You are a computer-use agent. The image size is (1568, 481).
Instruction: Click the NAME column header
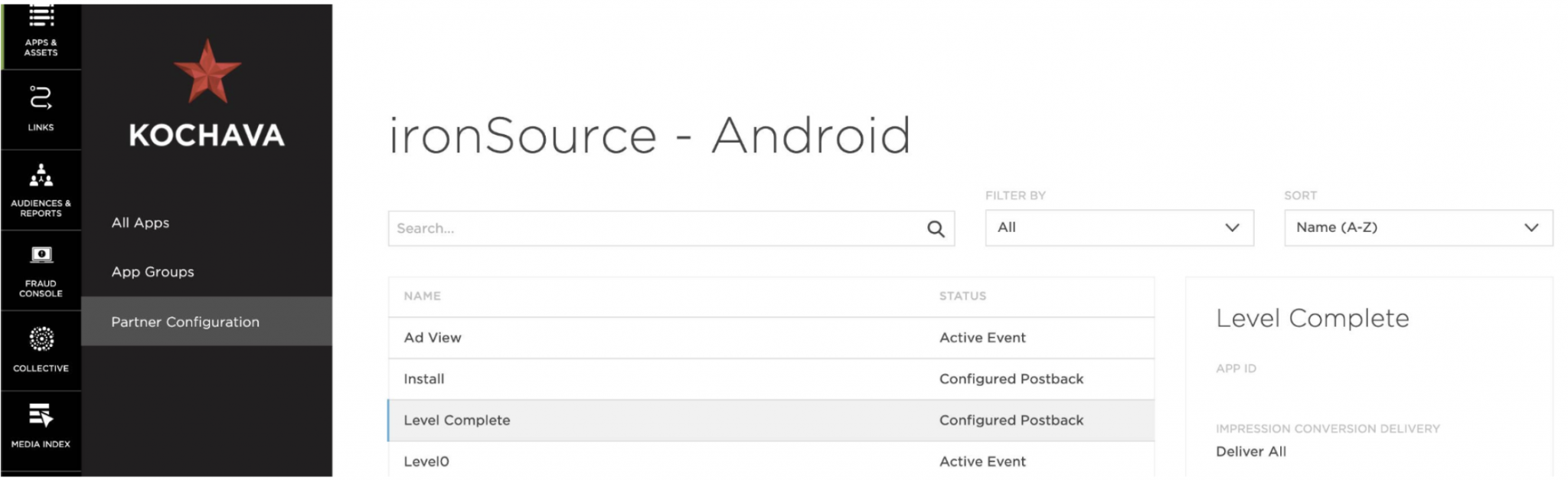point(422,296)
